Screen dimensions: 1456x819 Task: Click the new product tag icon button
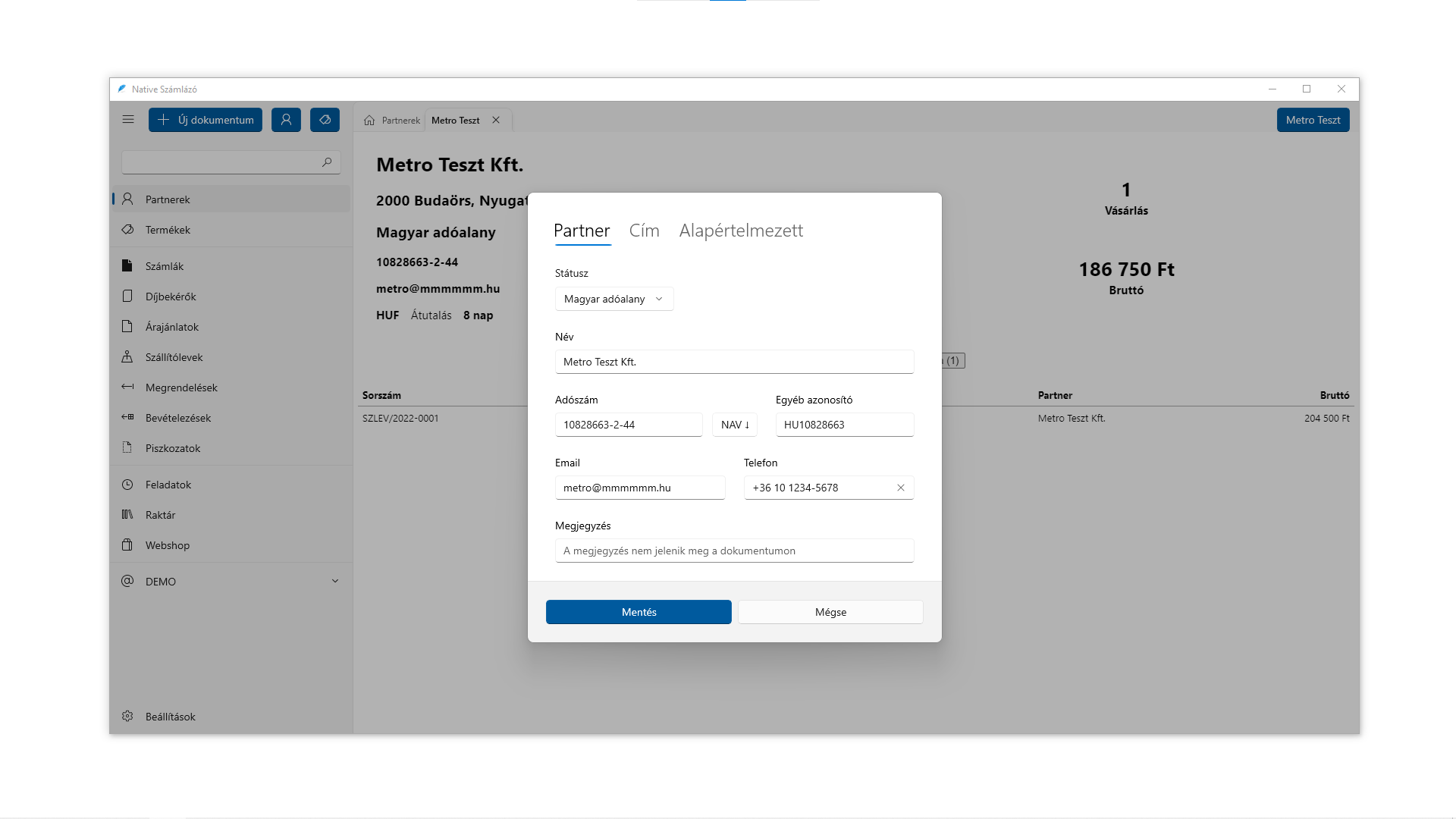pyautogui.click(x=325, y=120)
